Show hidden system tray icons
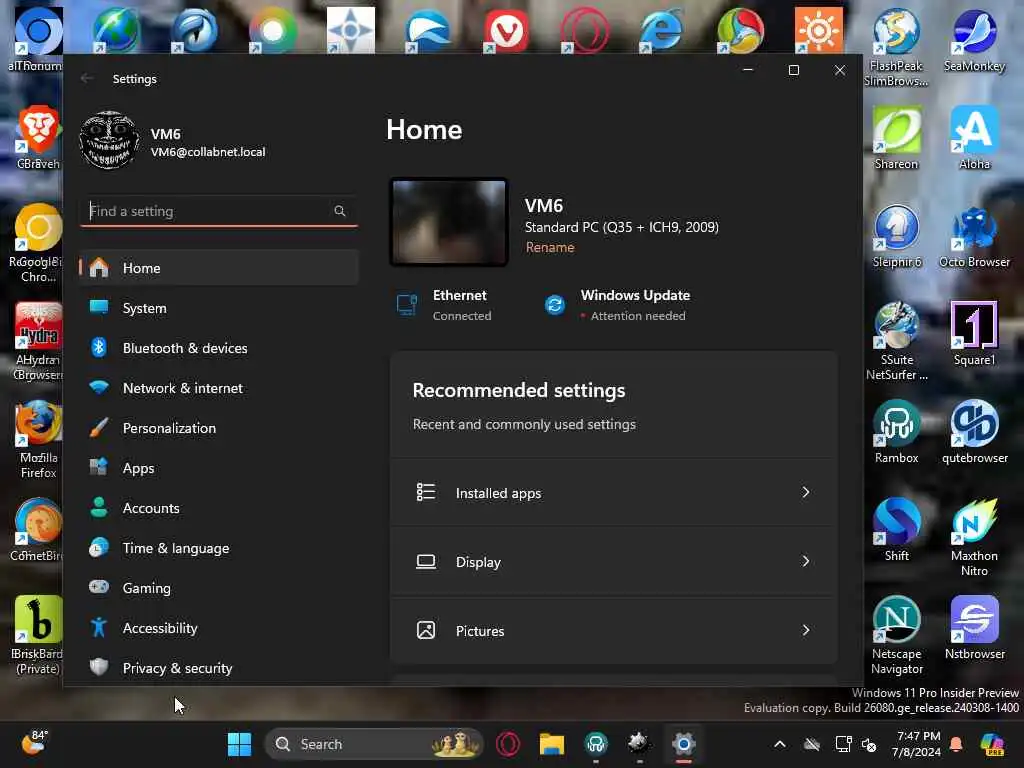This screenshot has height=768, width=1024. pos(779,744)
